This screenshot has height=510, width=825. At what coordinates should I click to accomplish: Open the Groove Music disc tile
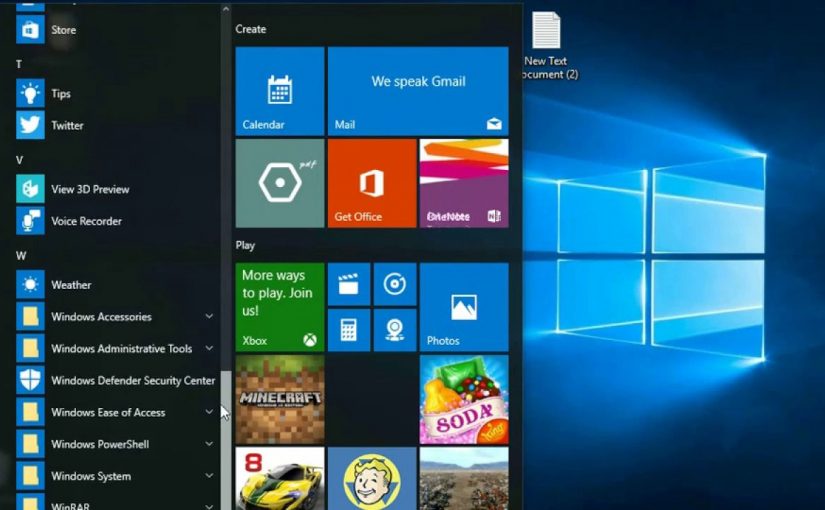395,284
